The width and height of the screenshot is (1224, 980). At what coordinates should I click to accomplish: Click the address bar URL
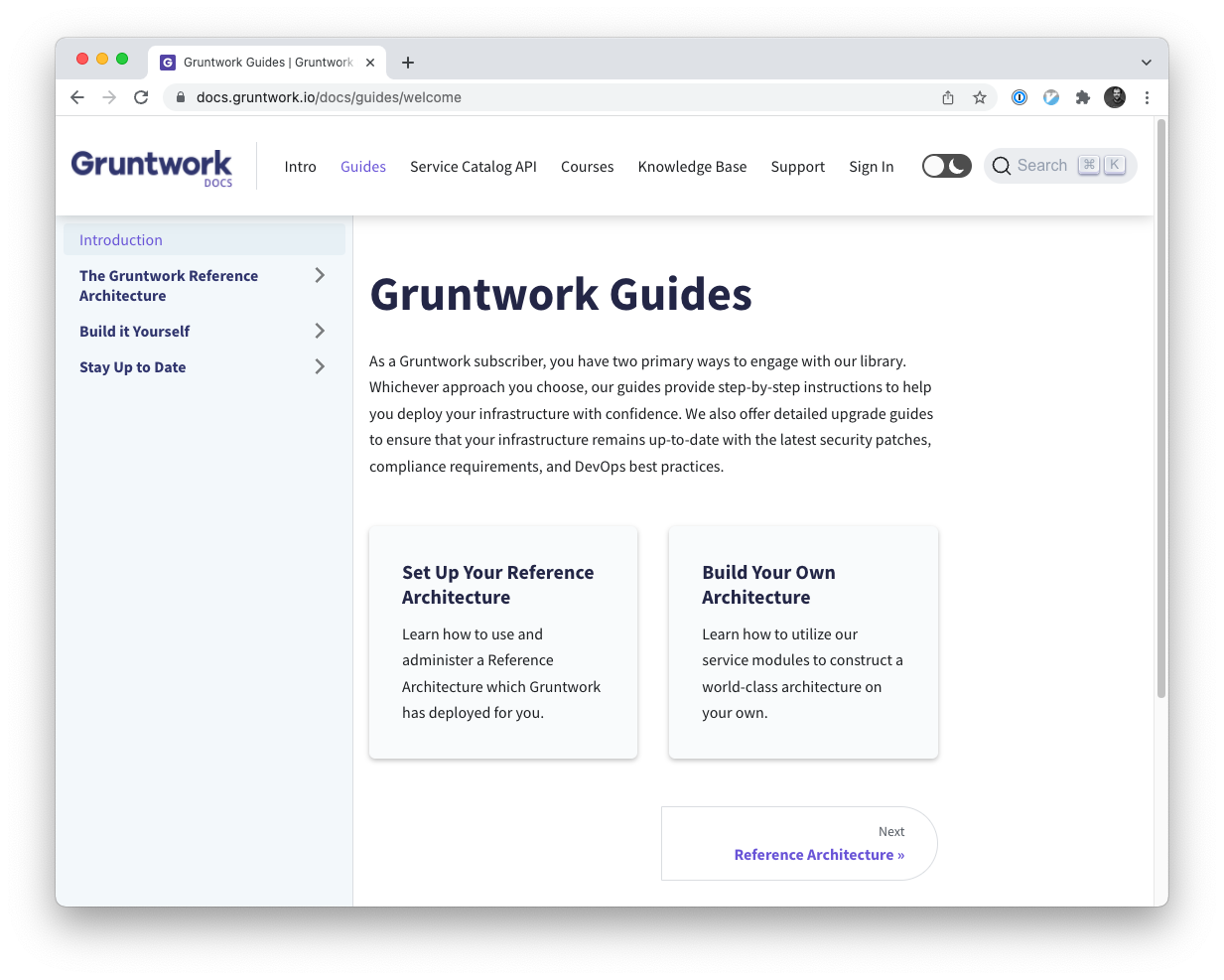[329, 97]
